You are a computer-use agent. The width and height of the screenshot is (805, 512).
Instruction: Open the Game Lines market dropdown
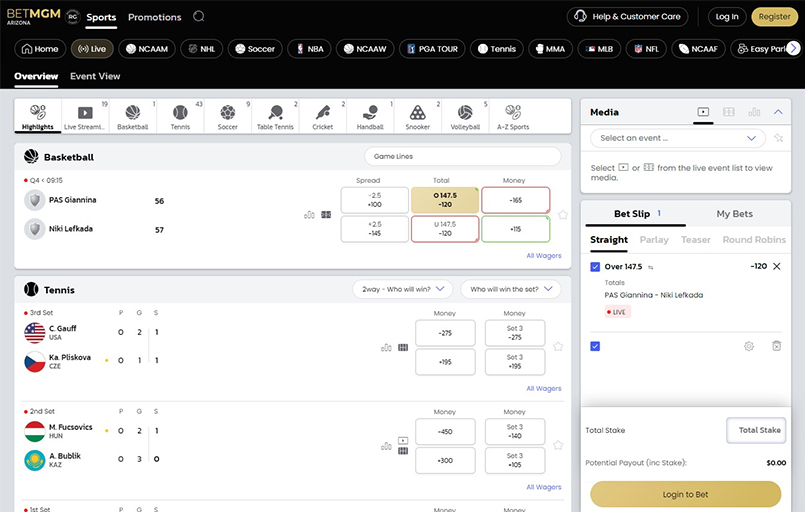(463, 156)
